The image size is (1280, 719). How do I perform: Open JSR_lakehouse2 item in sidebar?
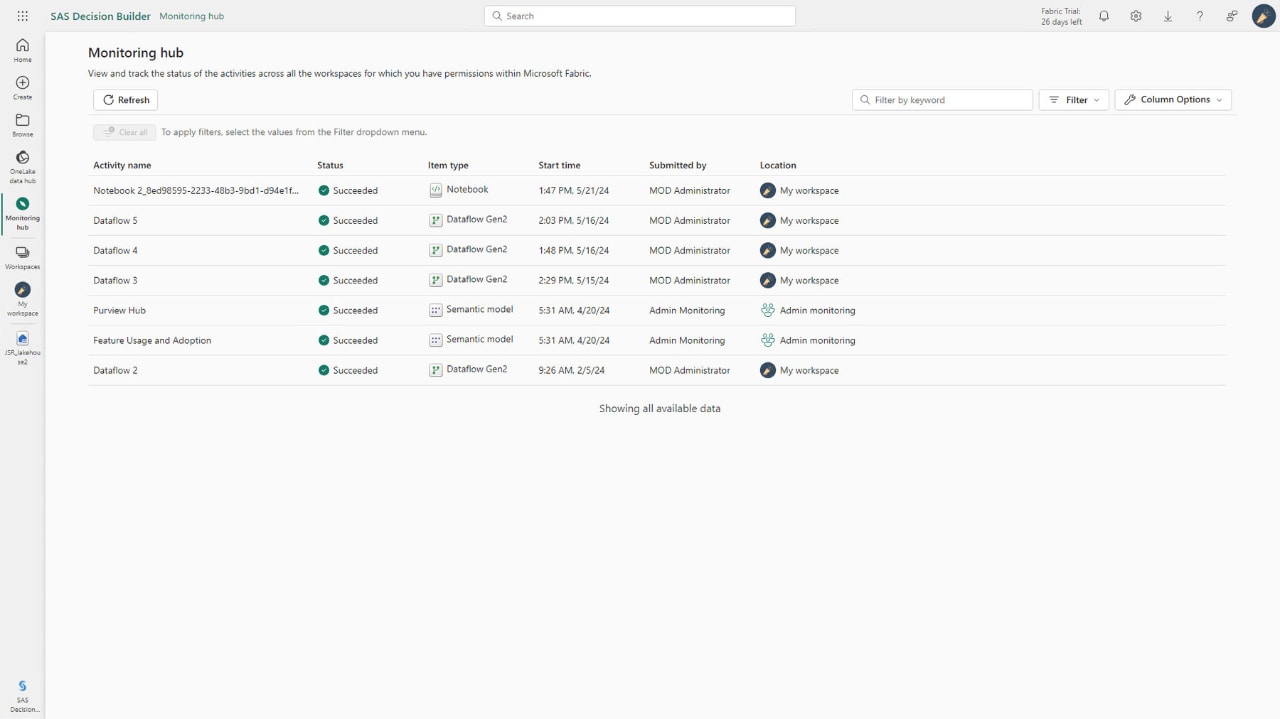pyautogui.click(x=22, y=348)
